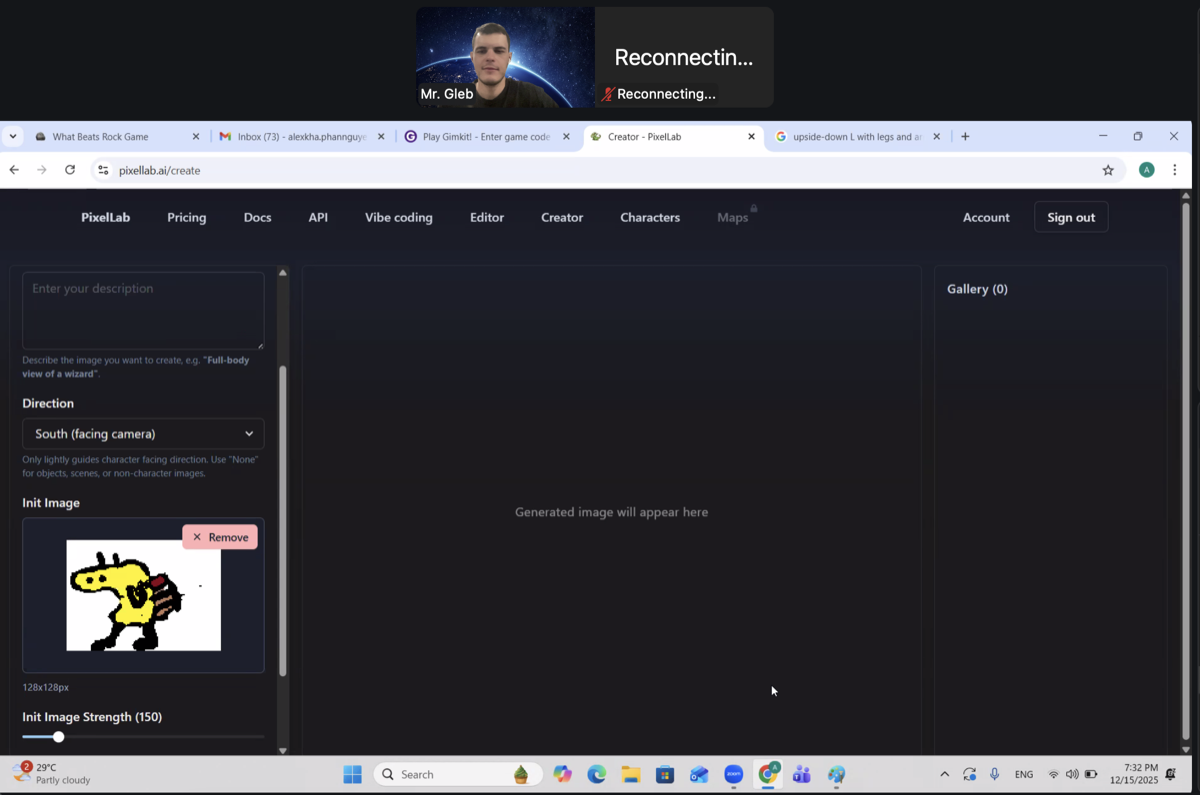This screenshot has height=795, width=1200.
Task: Open Zoom from the taskbar
Action: click(x=733, y=774)
